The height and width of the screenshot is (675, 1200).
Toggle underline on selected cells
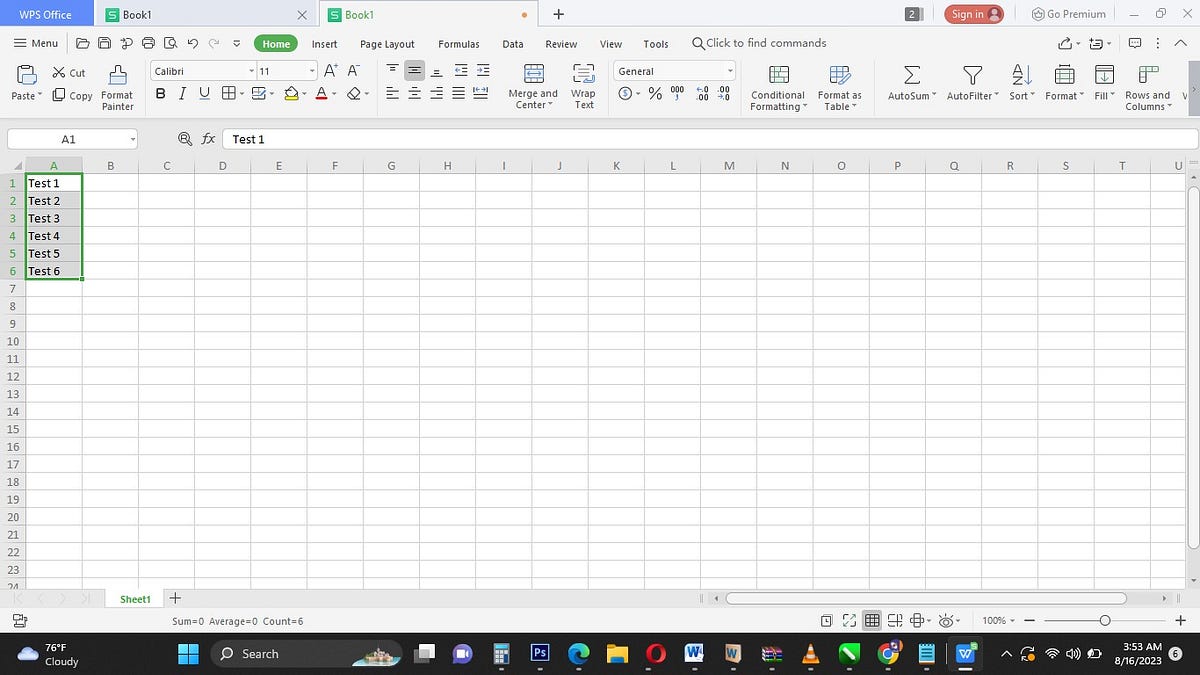203,93
